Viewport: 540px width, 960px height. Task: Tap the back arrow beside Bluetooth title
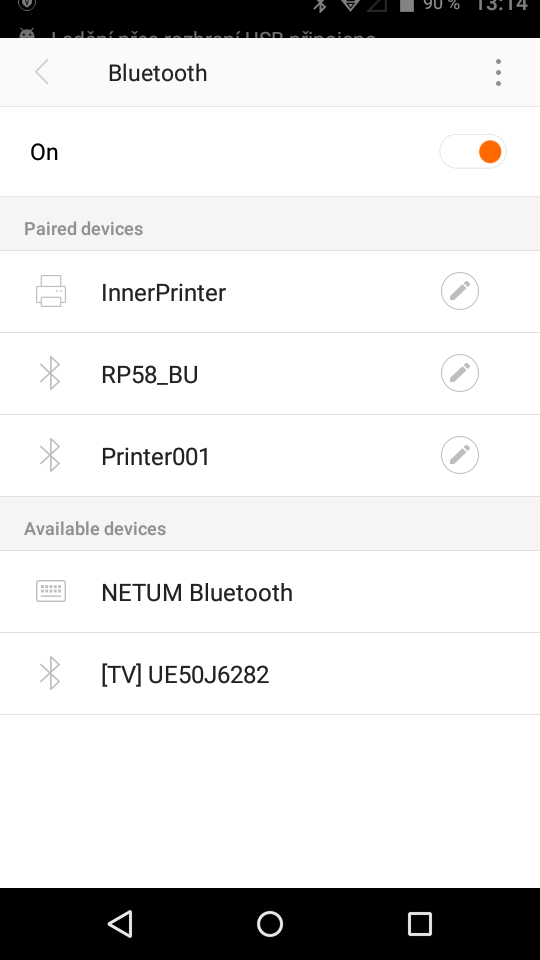pos(42,72)
